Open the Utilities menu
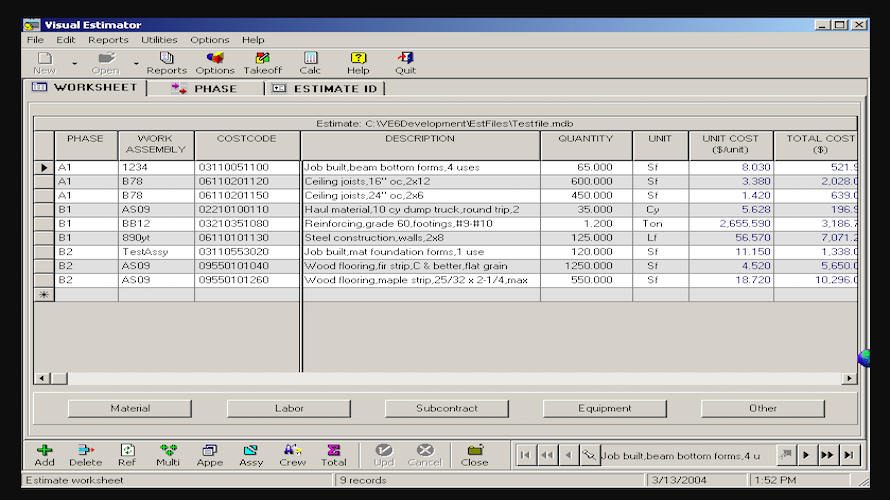The width and height of the screenshot is (890, 500). [159, 40]
